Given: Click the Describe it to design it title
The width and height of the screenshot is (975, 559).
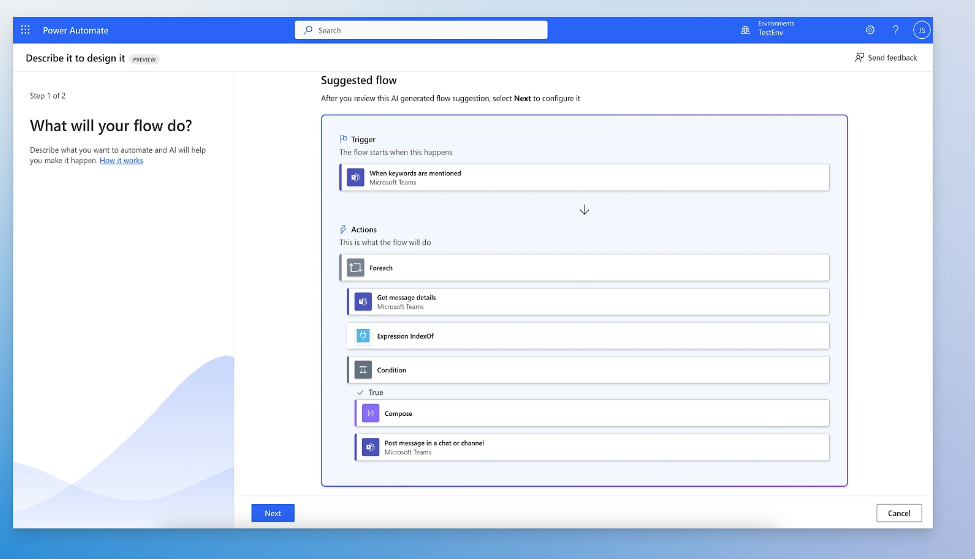Looking at the screenshot, I should (x=75, y=58).
